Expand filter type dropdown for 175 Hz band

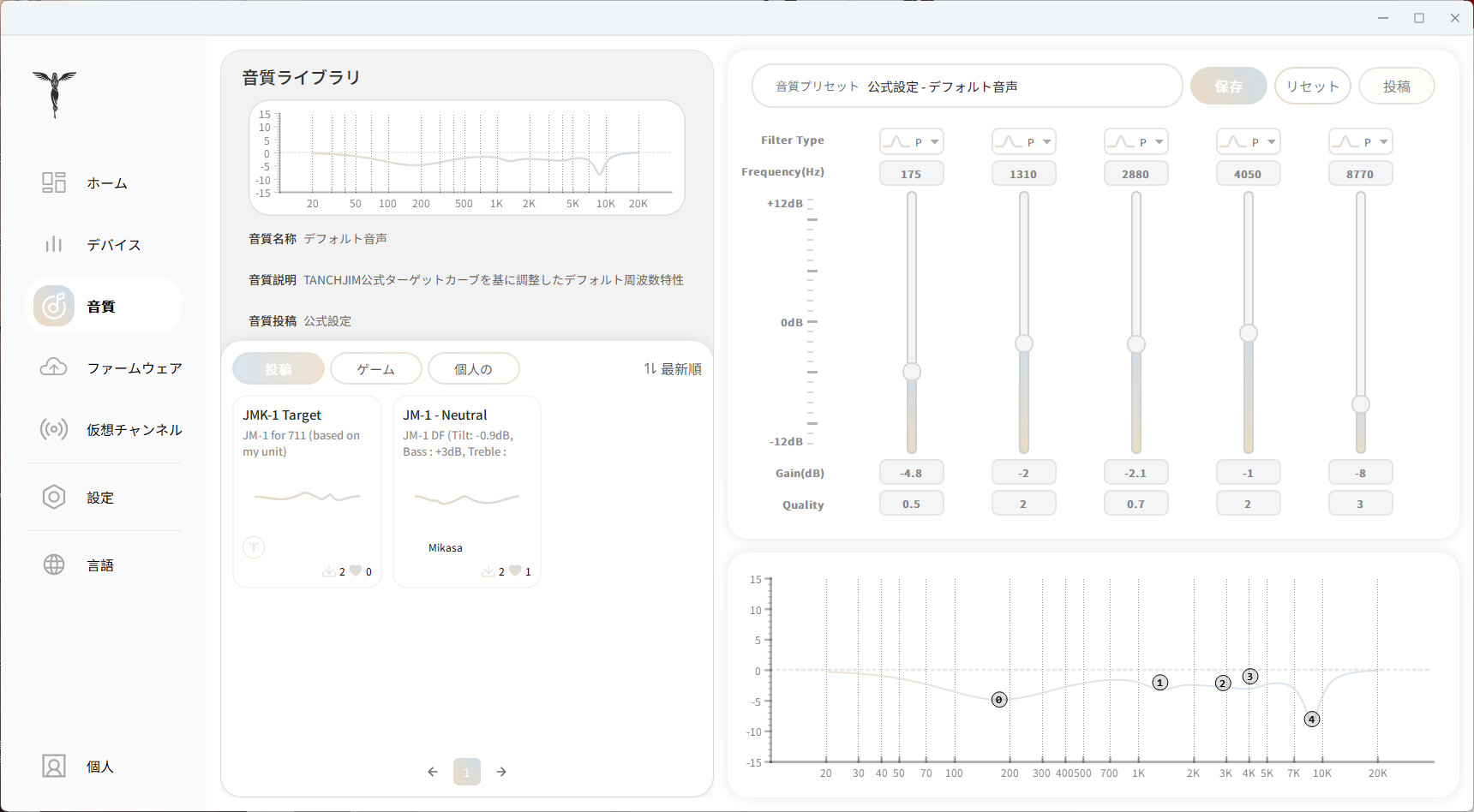click(x=912, y=141)
